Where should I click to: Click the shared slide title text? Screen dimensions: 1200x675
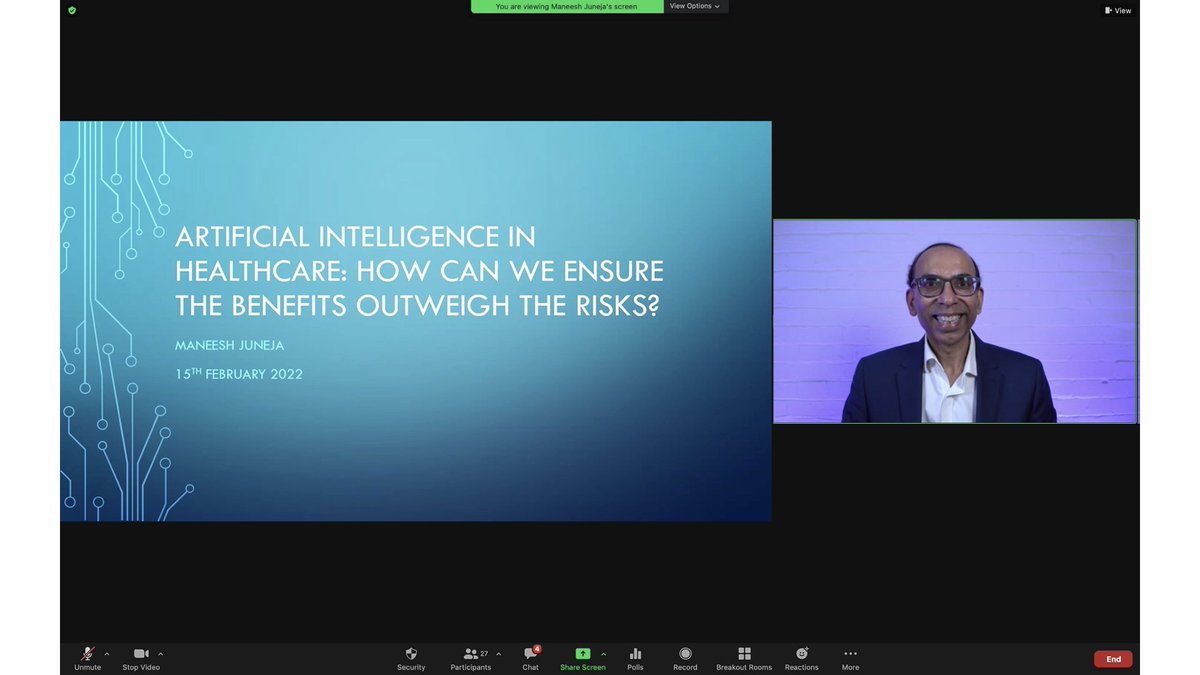click(419, 271)
